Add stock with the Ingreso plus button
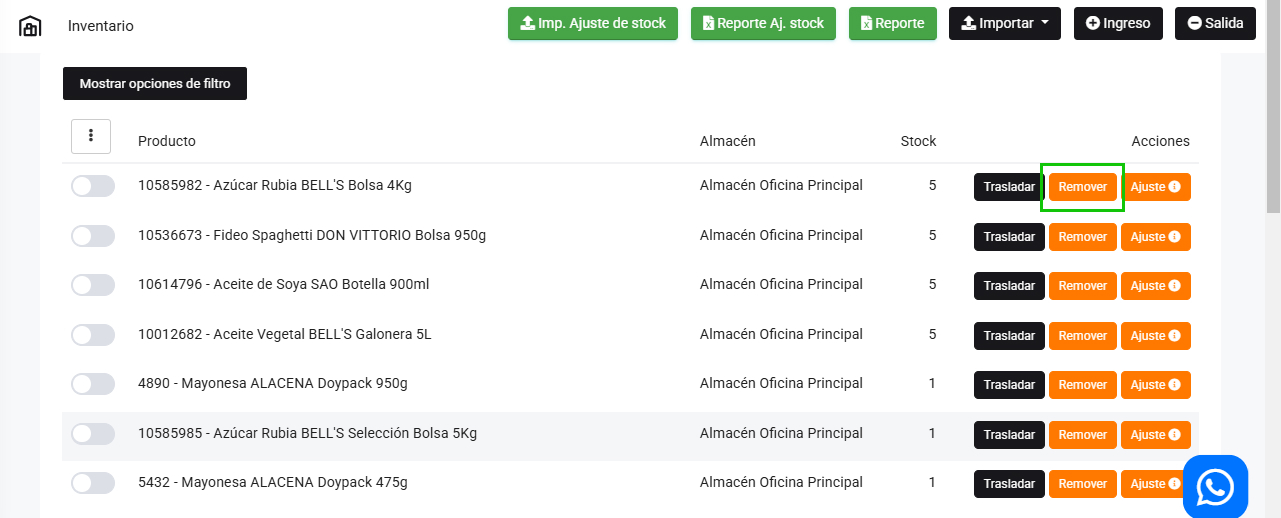This screenshot has width=1281, height=518. click(x=1118, y=24)
